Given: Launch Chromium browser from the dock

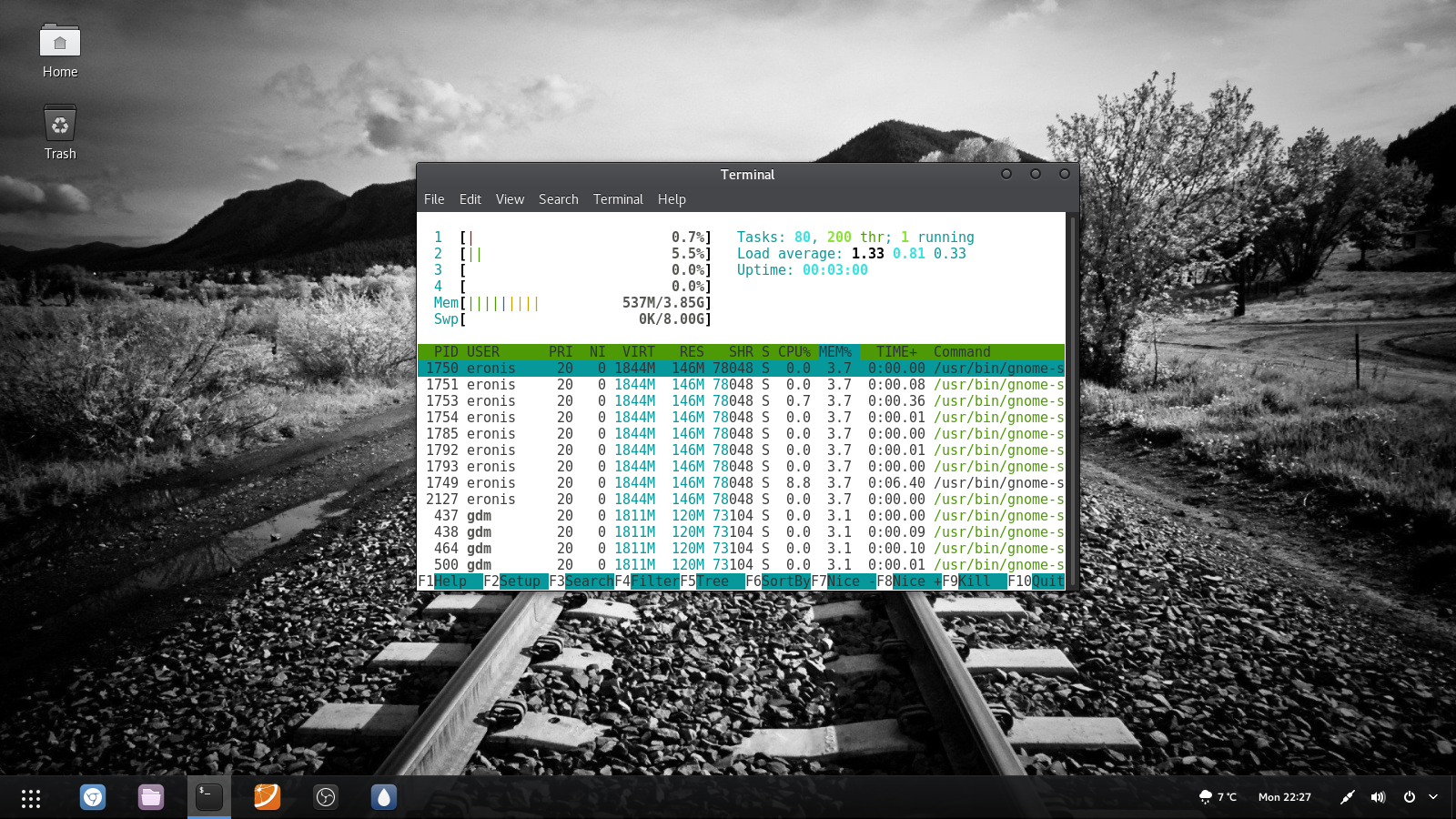Looking at the screenshot, I should pyautogui.click(x=93, y=798).
